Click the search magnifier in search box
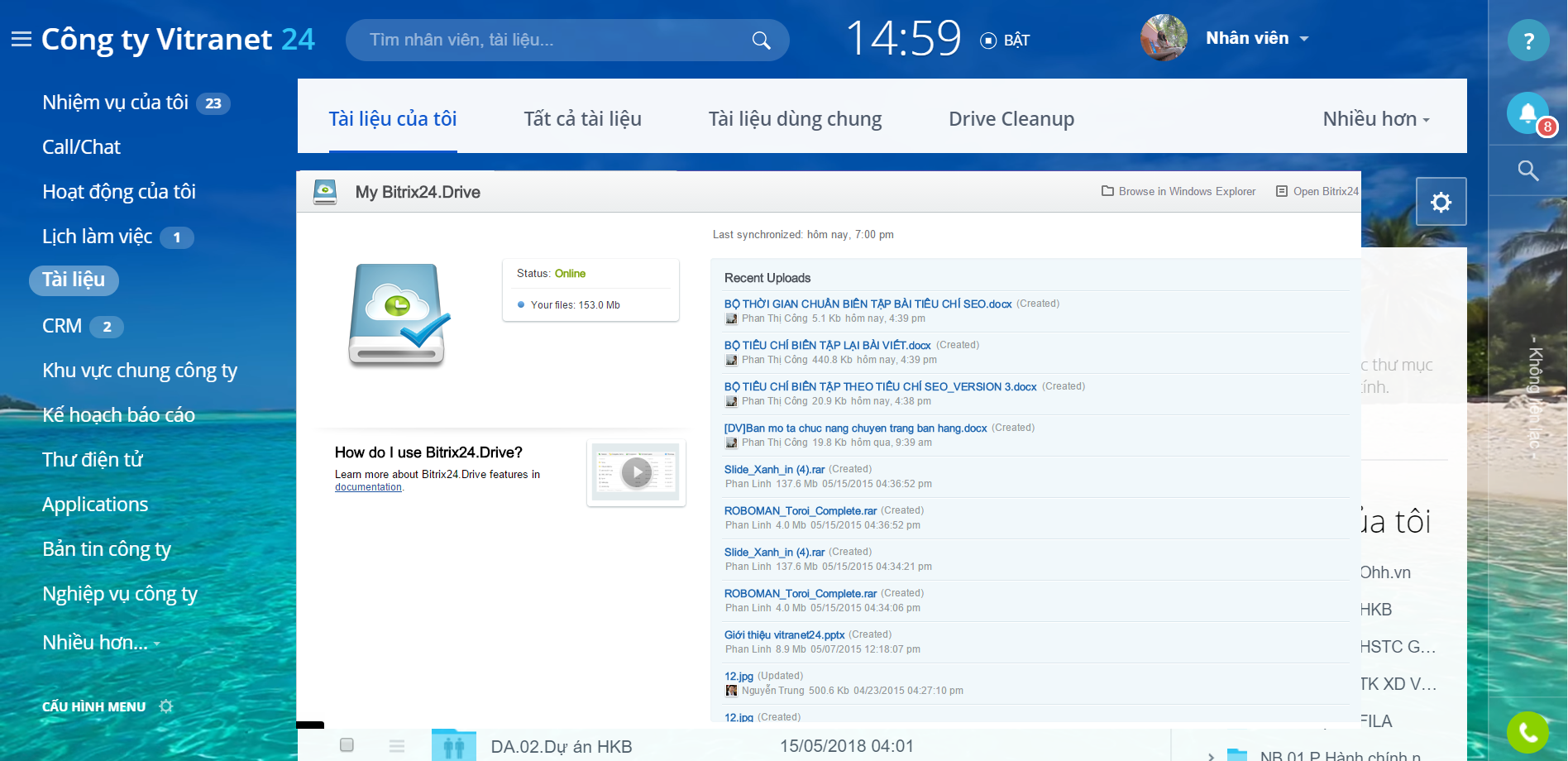The image size is (1568, 761). point(761,40)
